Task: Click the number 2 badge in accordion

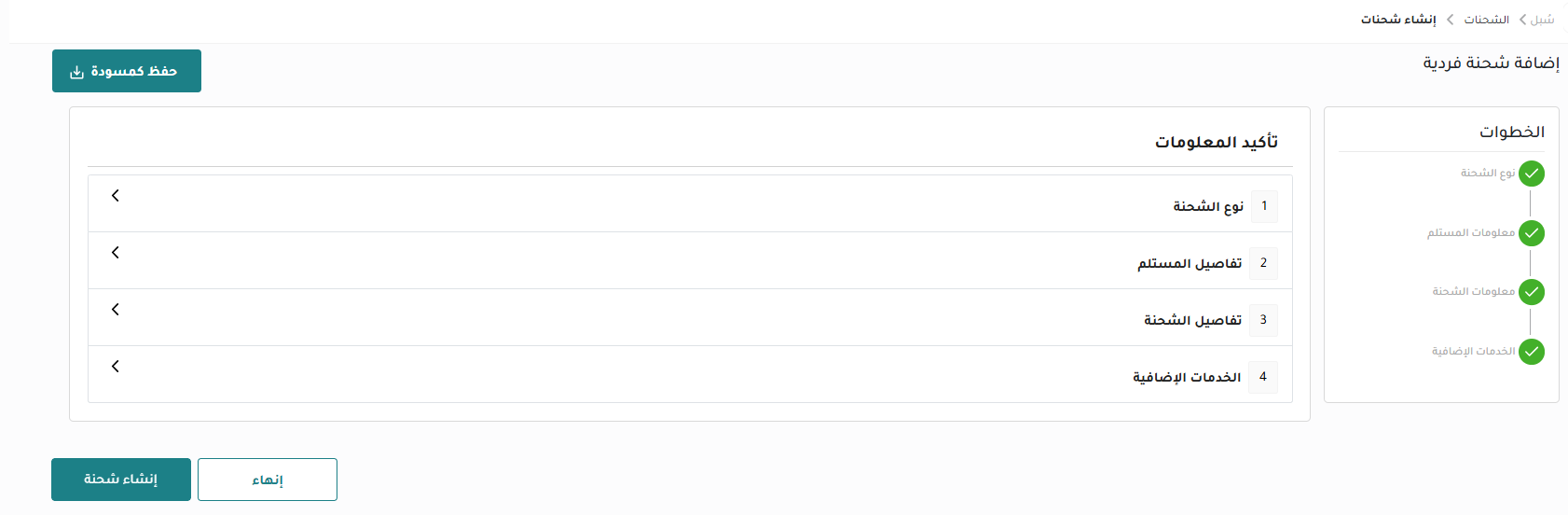Action: pos(1263,263)
